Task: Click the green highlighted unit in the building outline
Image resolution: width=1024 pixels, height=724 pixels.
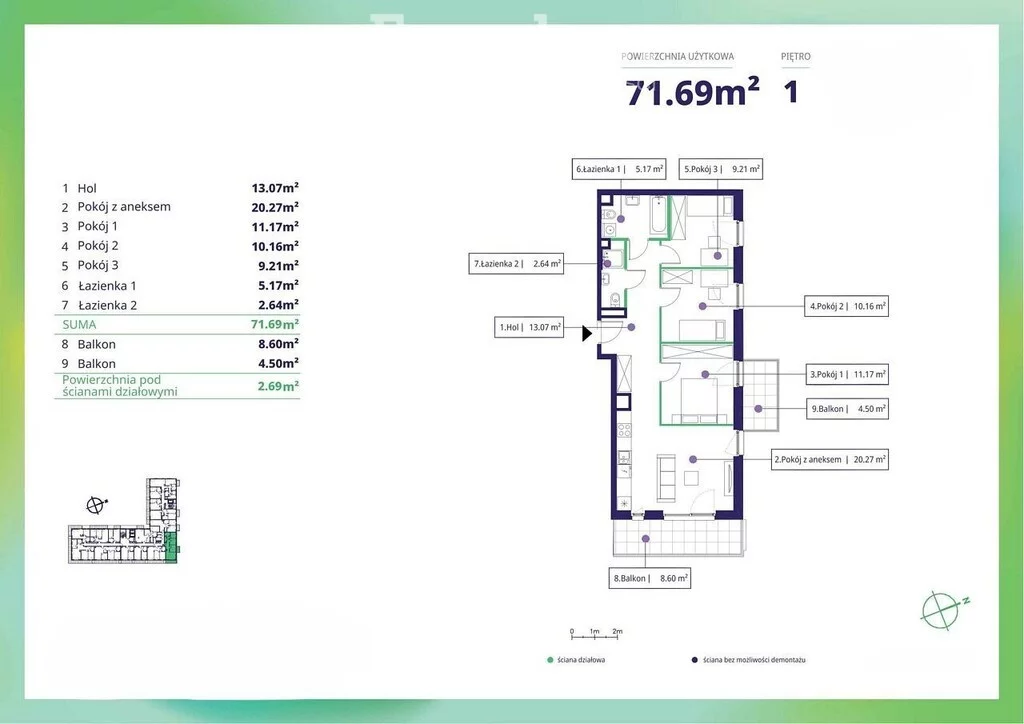Action: (170, 546)
